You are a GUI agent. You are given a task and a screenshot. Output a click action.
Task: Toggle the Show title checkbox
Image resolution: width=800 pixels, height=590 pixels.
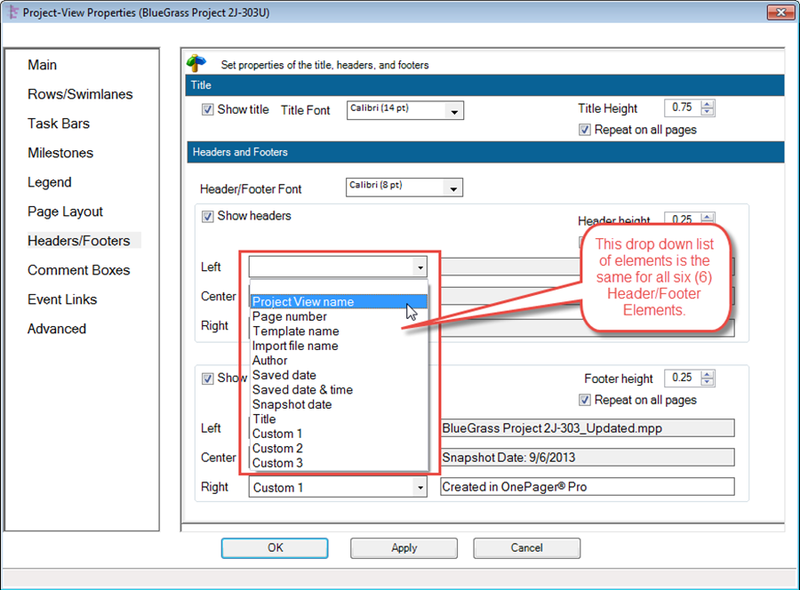coord(208,110)
